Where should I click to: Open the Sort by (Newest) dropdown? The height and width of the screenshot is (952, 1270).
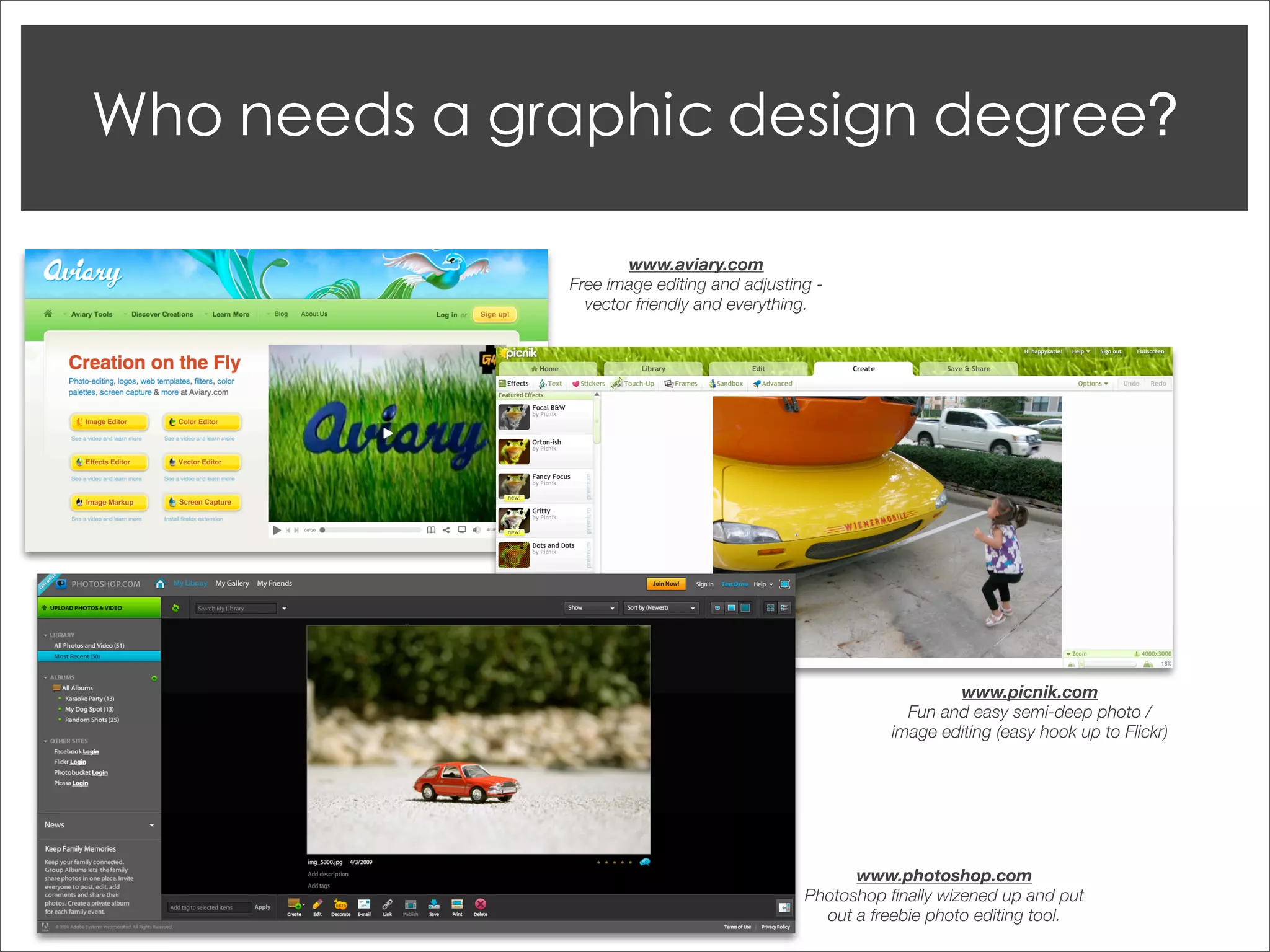(x=661, y=608)
